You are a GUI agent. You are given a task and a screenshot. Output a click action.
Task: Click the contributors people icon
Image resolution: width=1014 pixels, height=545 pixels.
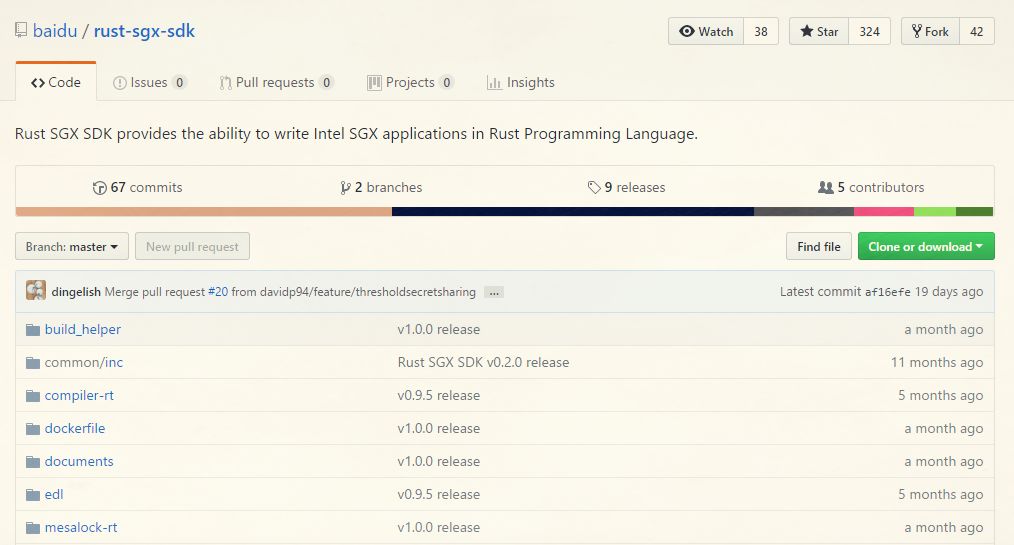825,188
